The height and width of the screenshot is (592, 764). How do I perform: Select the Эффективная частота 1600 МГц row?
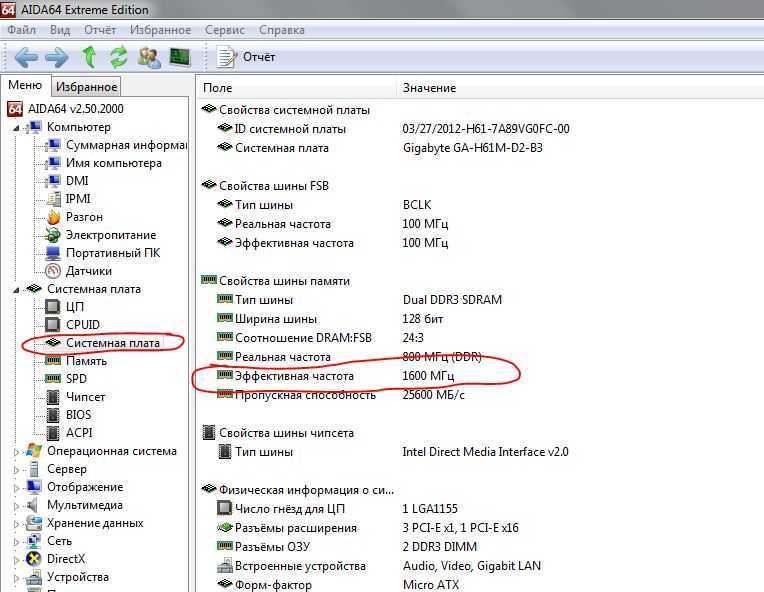(336, 376)
